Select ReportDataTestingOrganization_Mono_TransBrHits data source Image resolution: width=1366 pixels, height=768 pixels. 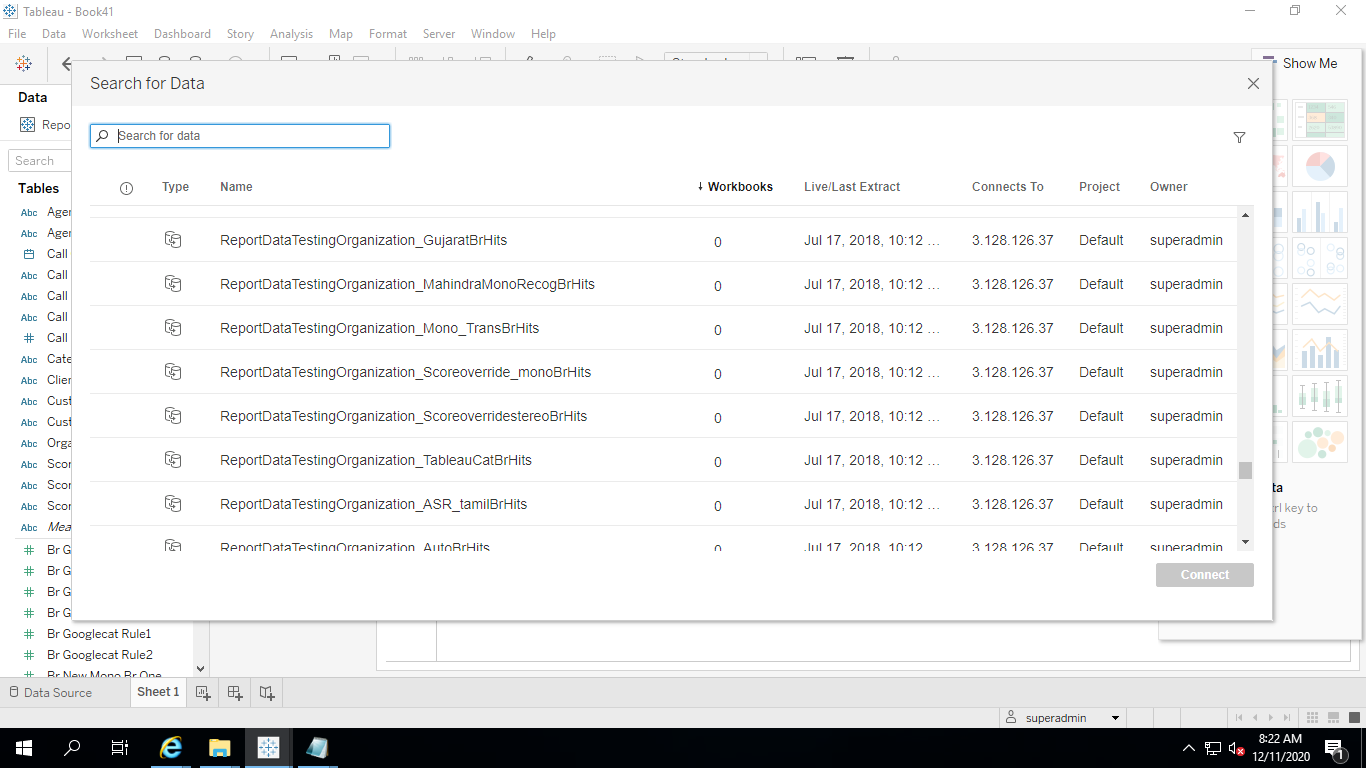[380, 328]
